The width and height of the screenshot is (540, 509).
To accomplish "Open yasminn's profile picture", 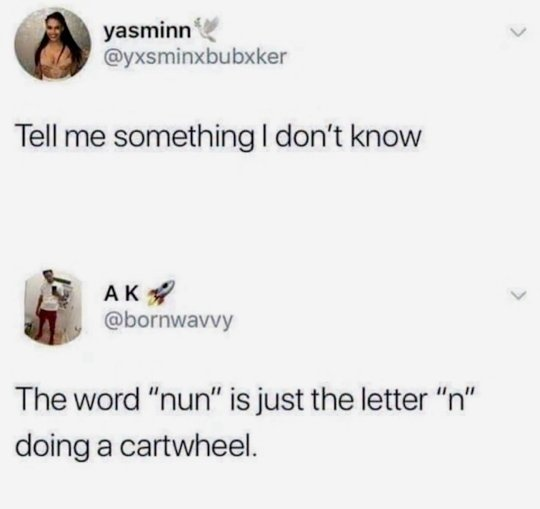I will [x=52, y=45].
